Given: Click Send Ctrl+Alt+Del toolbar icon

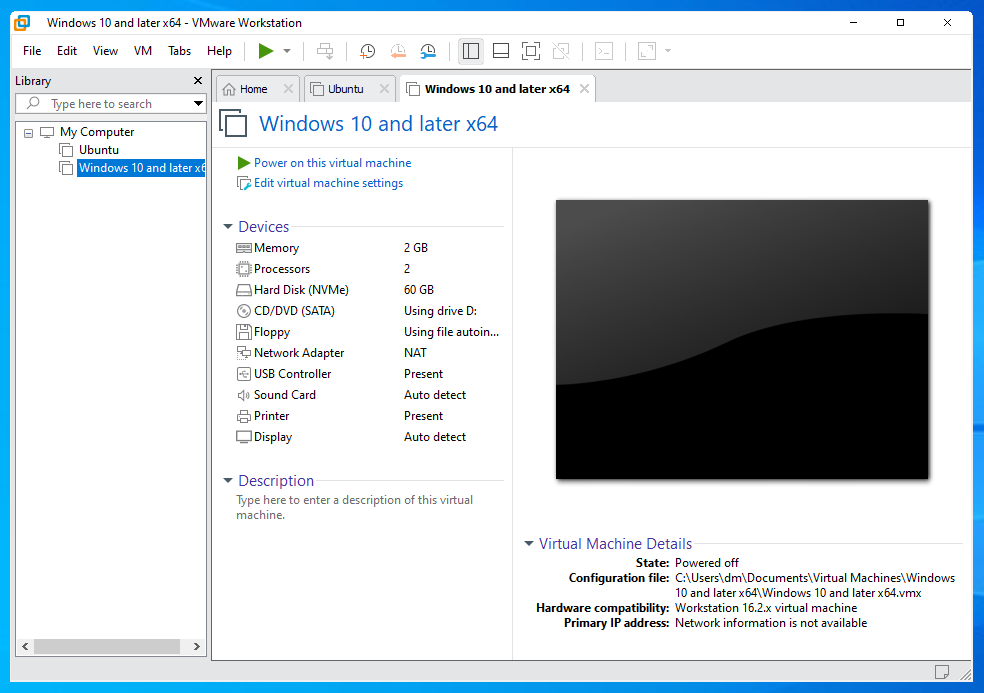Looking at the screenshot, I should pyautogui.click(x=325, y=51).
